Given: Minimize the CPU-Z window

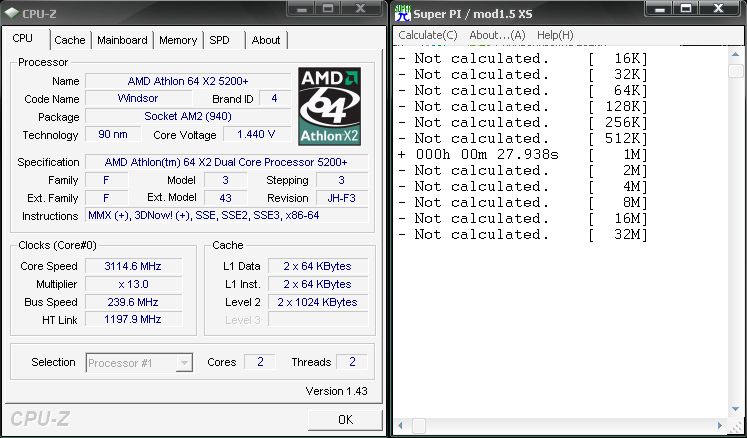Looking at the screenshot, I should [x=301, y=9].
